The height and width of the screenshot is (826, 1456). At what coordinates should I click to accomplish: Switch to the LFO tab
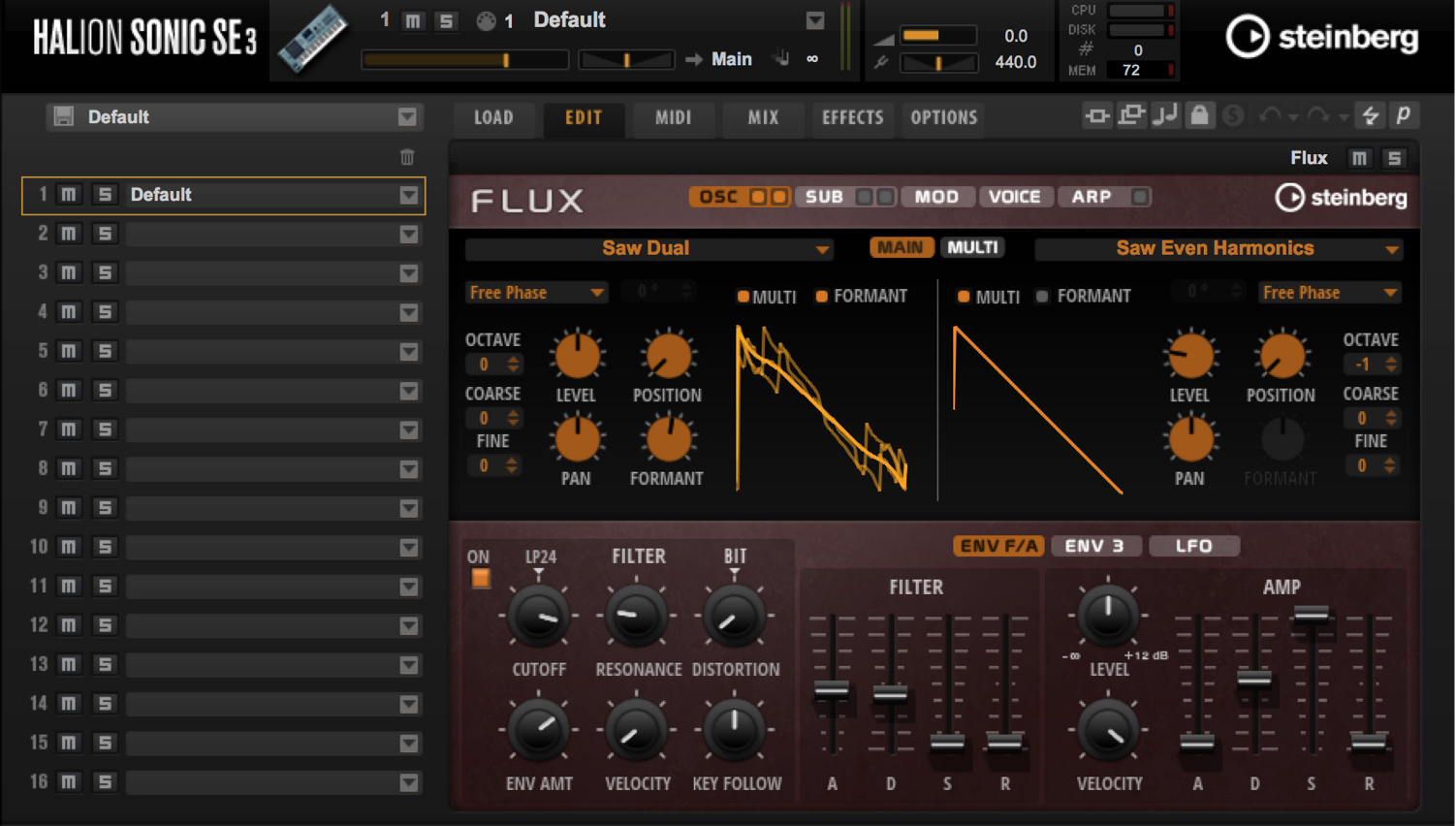click(x=1194, y=546)
